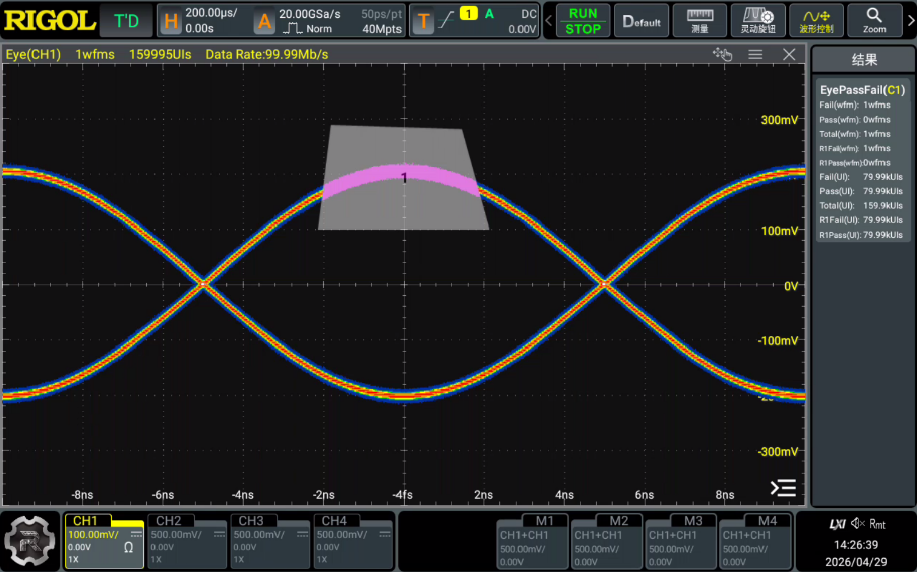The image size is (917, 572).
Task: Click the 40Mpts memory depth value
Action: (382, 29)
